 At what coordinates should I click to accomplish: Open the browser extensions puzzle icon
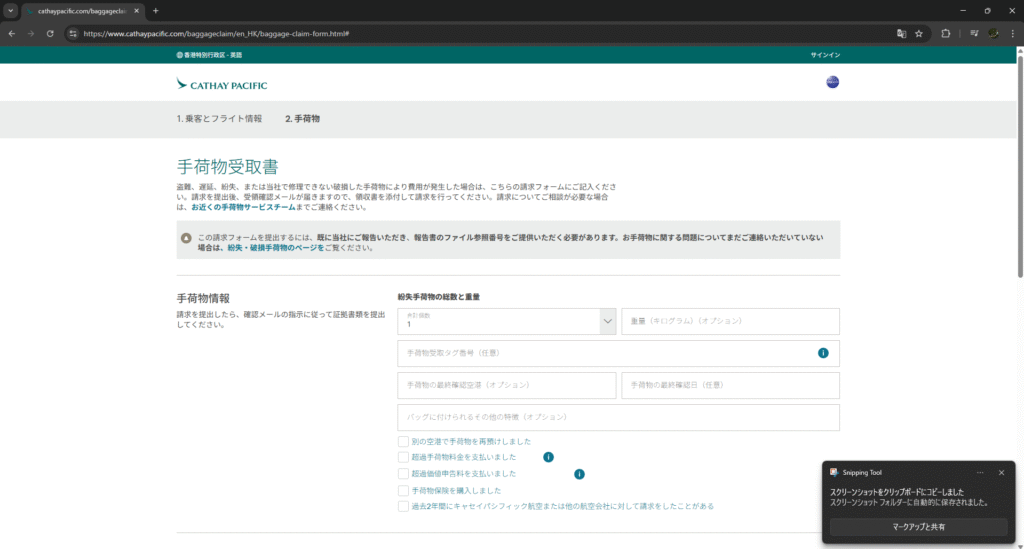(x=945, y=33)
